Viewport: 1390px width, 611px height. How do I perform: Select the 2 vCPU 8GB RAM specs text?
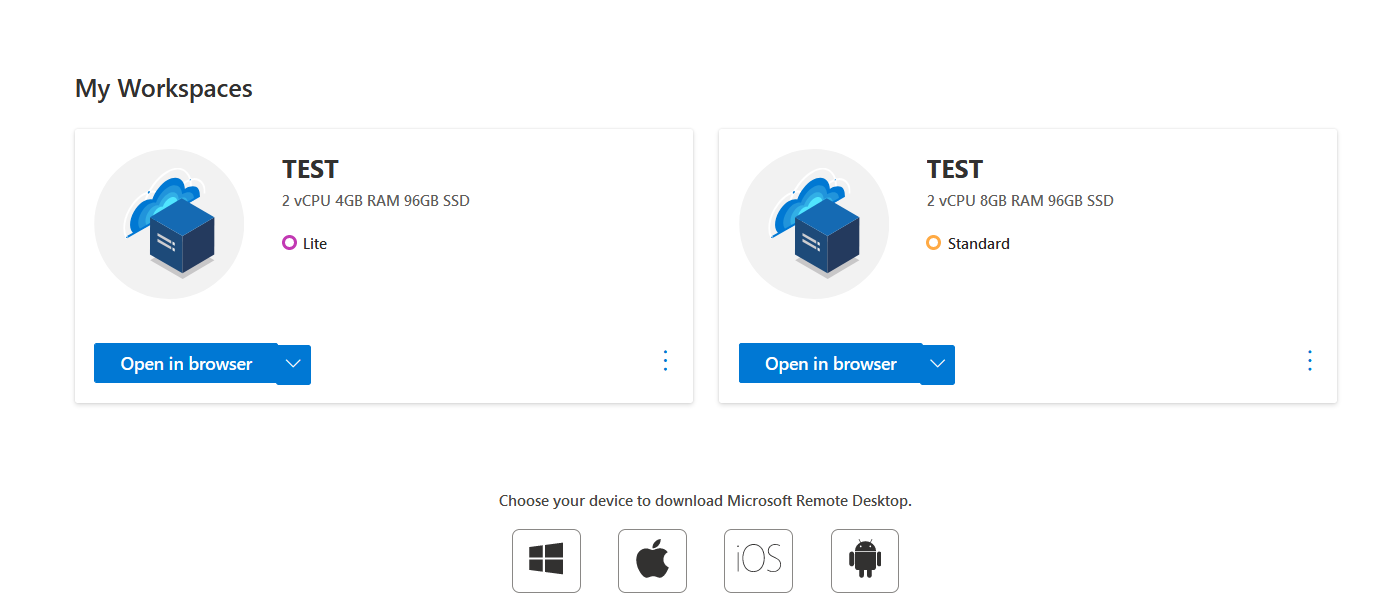[x=1019, y=201]
